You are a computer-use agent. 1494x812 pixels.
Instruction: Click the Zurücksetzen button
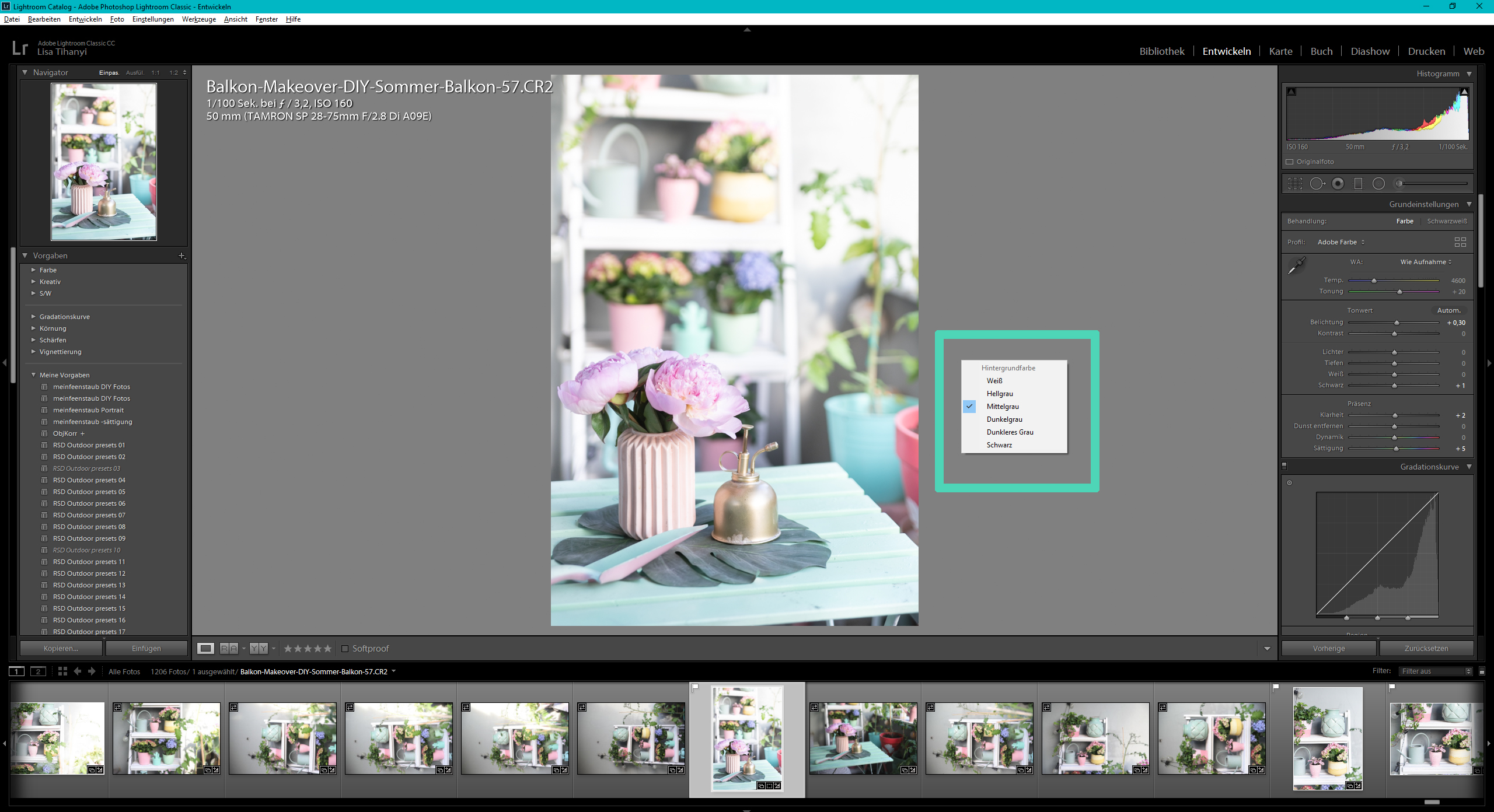(x=1426, y=649)
